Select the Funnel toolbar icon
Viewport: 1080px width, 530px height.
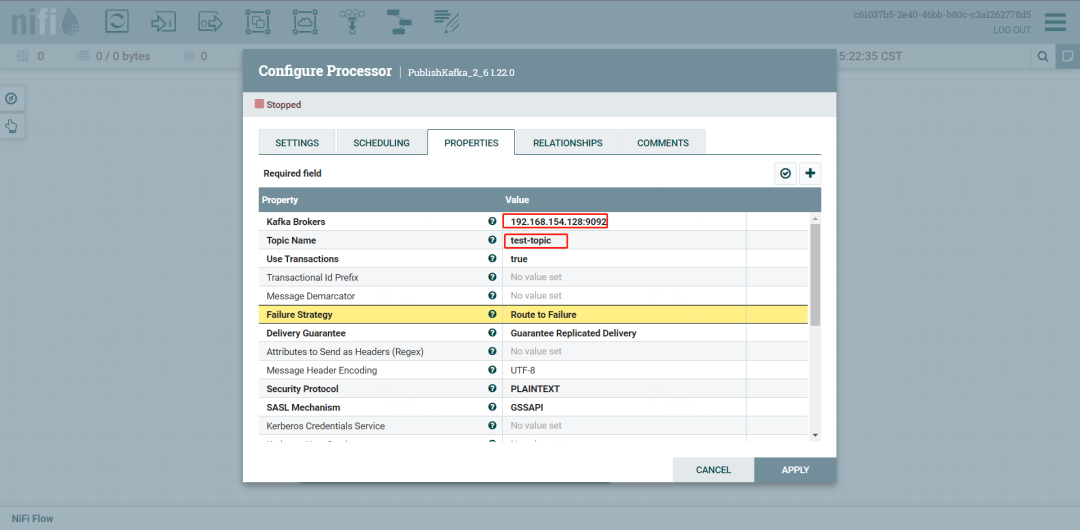(352, 22)
